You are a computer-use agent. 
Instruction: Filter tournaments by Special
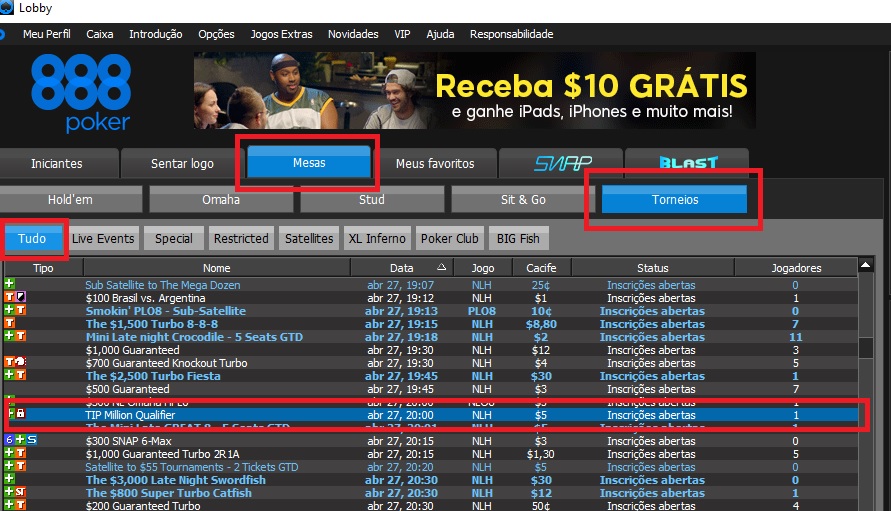(x=174, y=239)
